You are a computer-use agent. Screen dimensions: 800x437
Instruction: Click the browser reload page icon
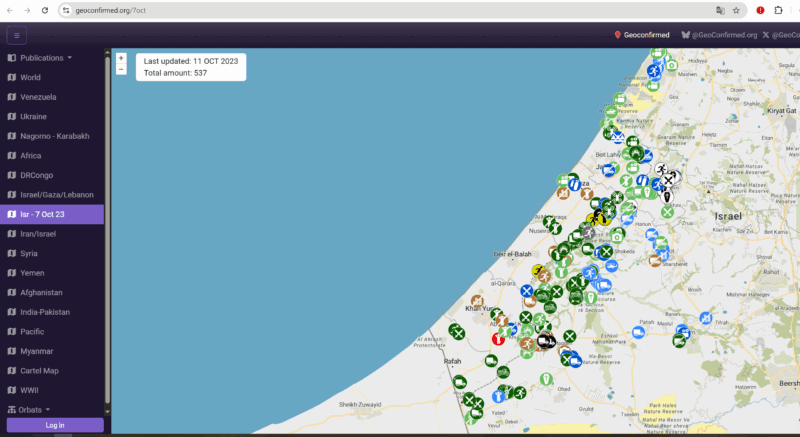[x=45, y=10]
